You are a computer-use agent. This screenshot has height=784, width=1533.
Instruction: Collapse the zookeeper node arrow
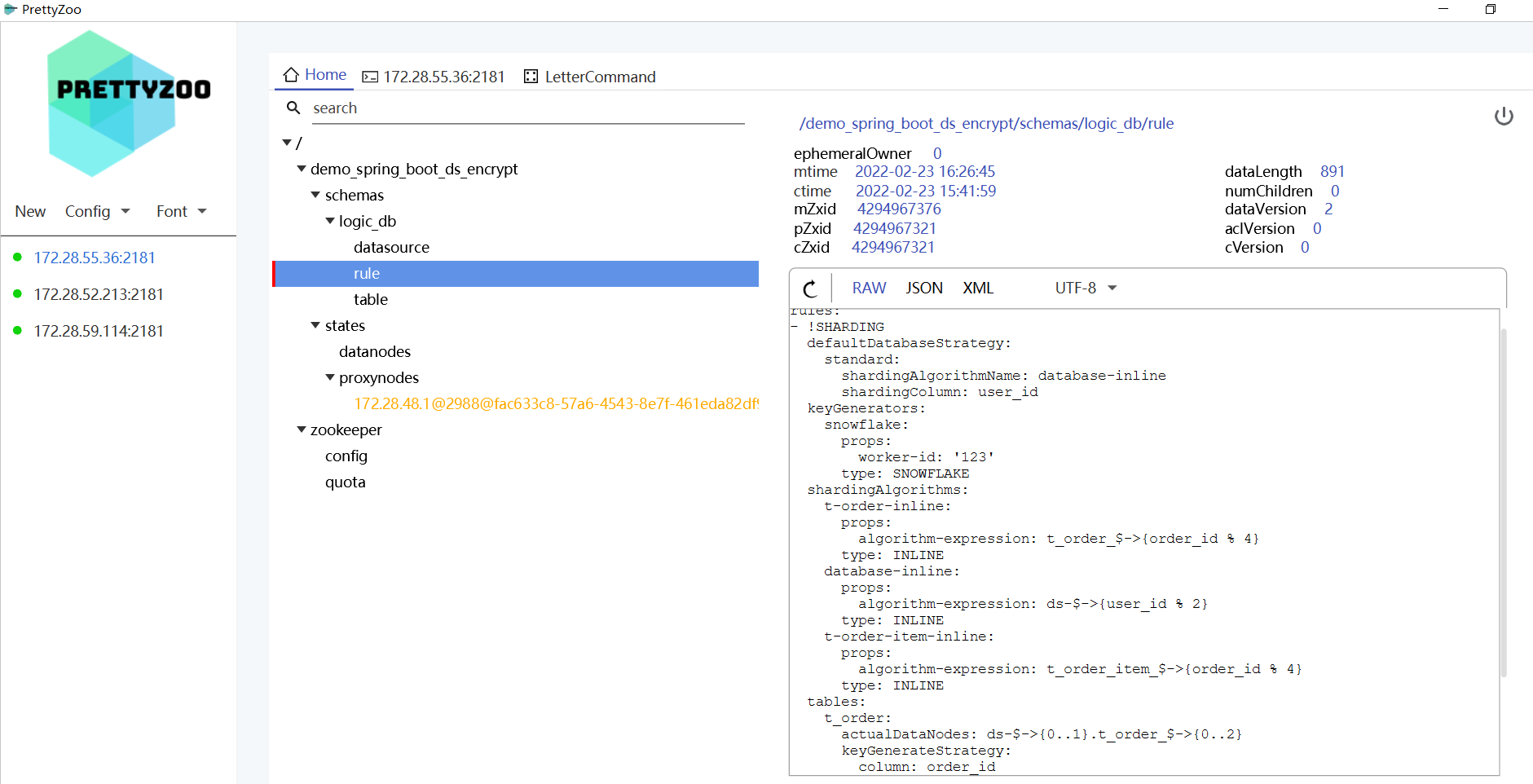coord(302,429)
